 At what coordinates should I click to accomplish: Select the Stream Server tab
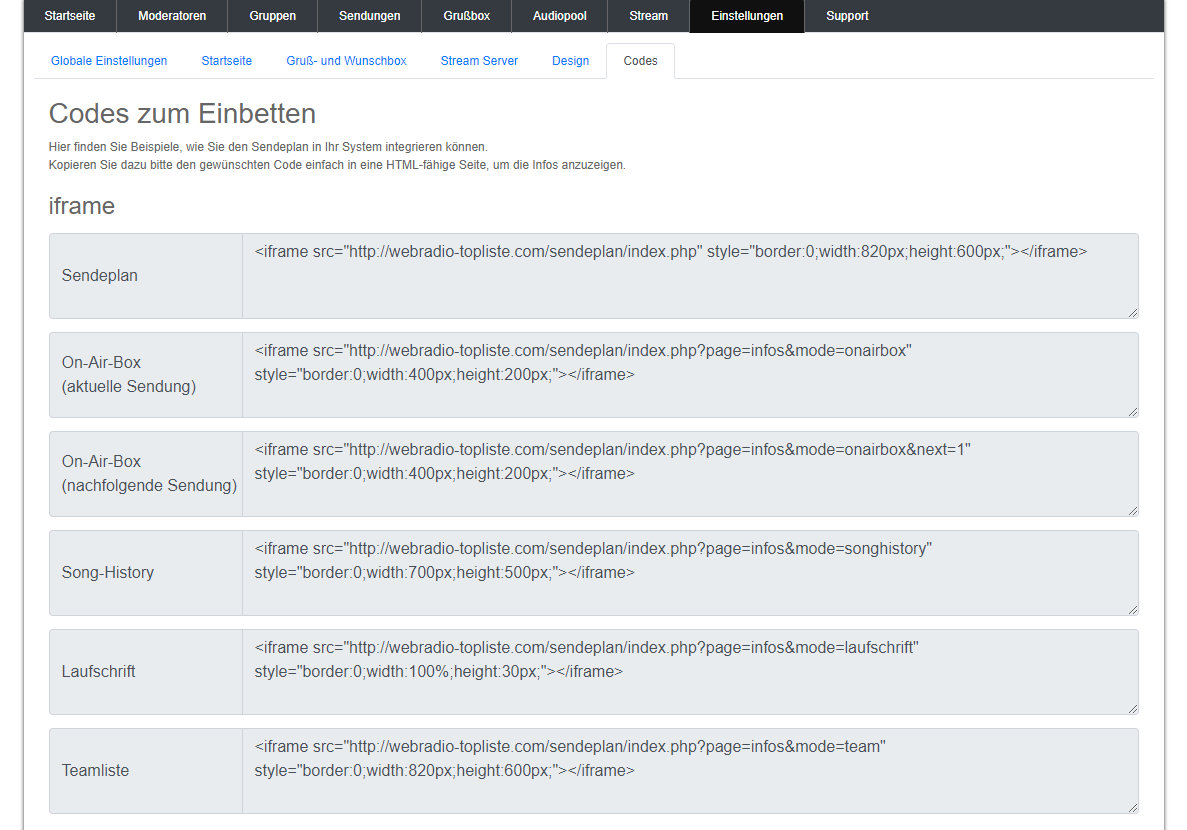coord(479,61)
